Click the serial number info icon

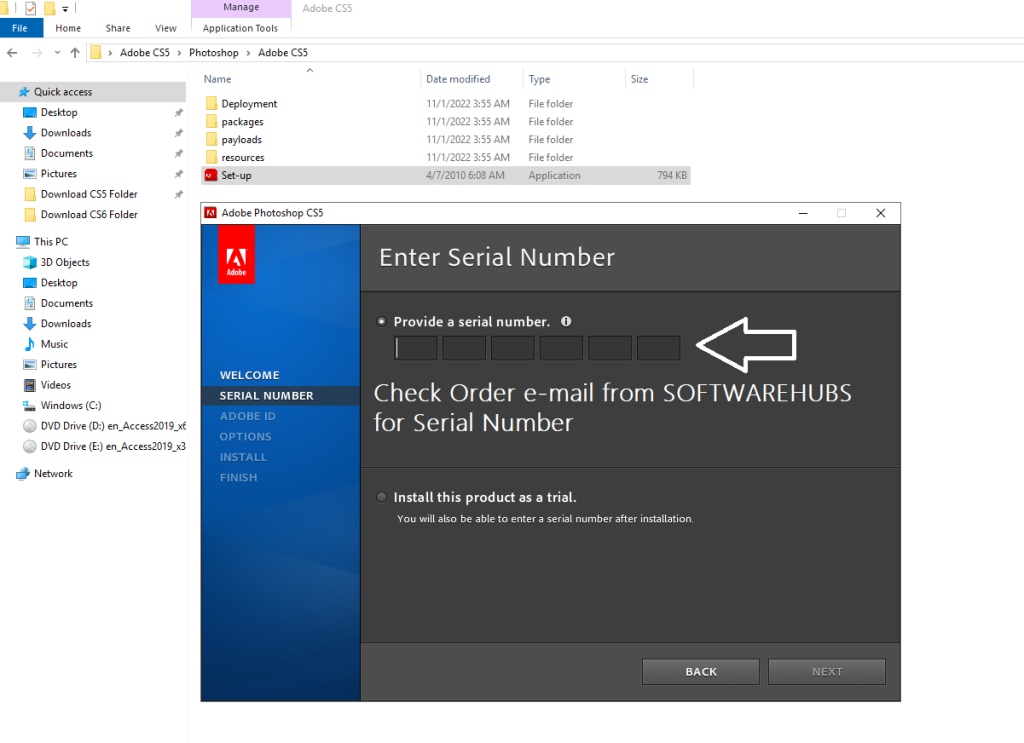pyautogui.click(x=566, y=321)
